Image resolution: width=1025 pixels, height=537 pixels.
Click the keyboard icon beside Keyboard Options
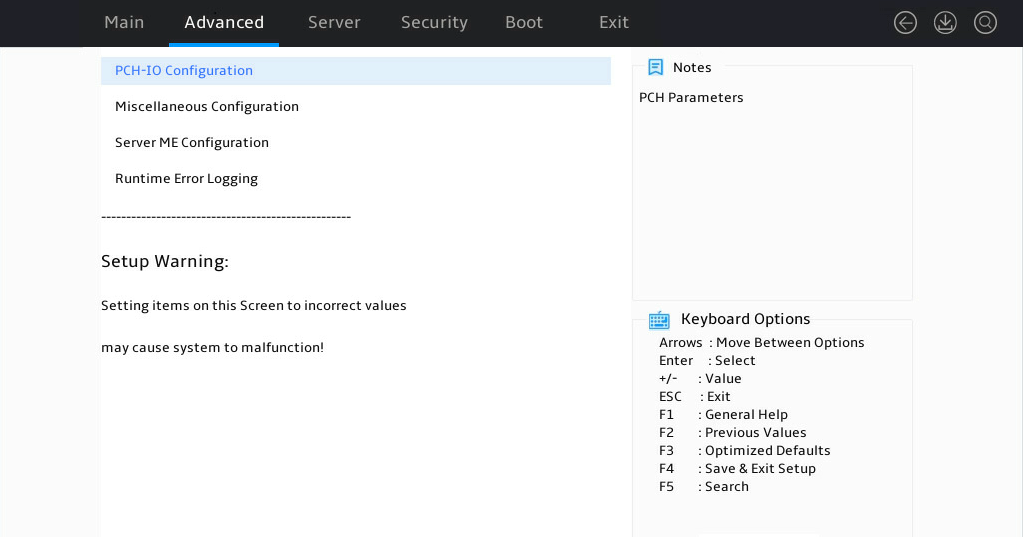[659, 320]
